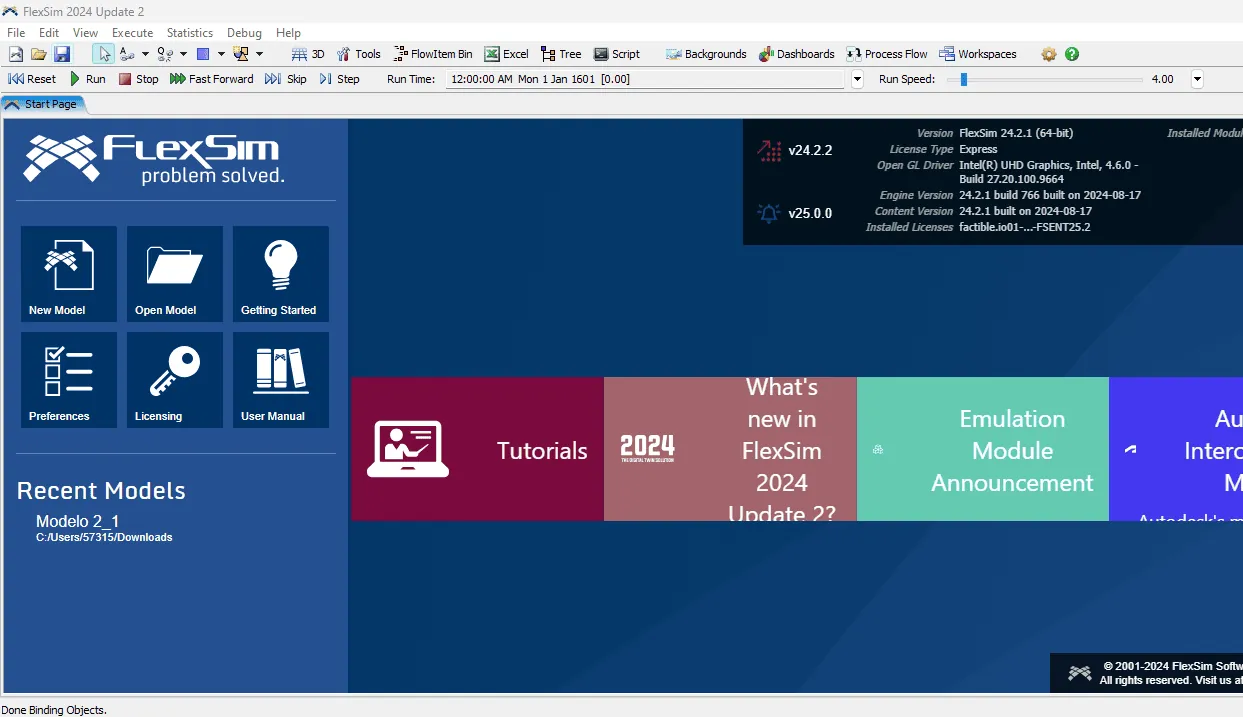
Task: Reset the simulation model
Action: click(32, 79)
